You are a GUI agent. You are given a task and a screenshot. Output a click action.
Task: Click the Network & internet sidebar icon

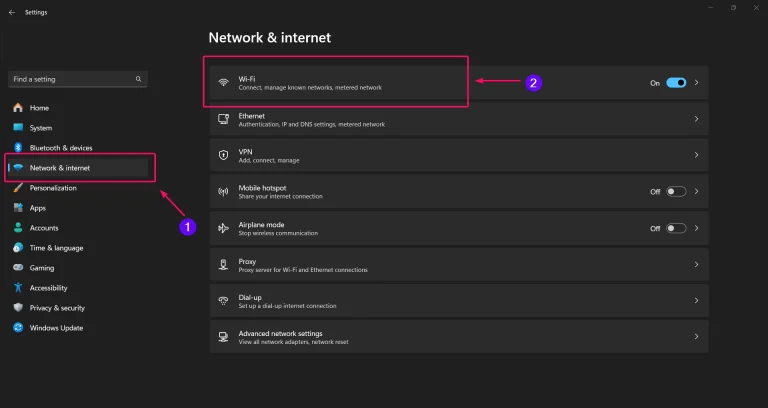(x=18, y=168)
